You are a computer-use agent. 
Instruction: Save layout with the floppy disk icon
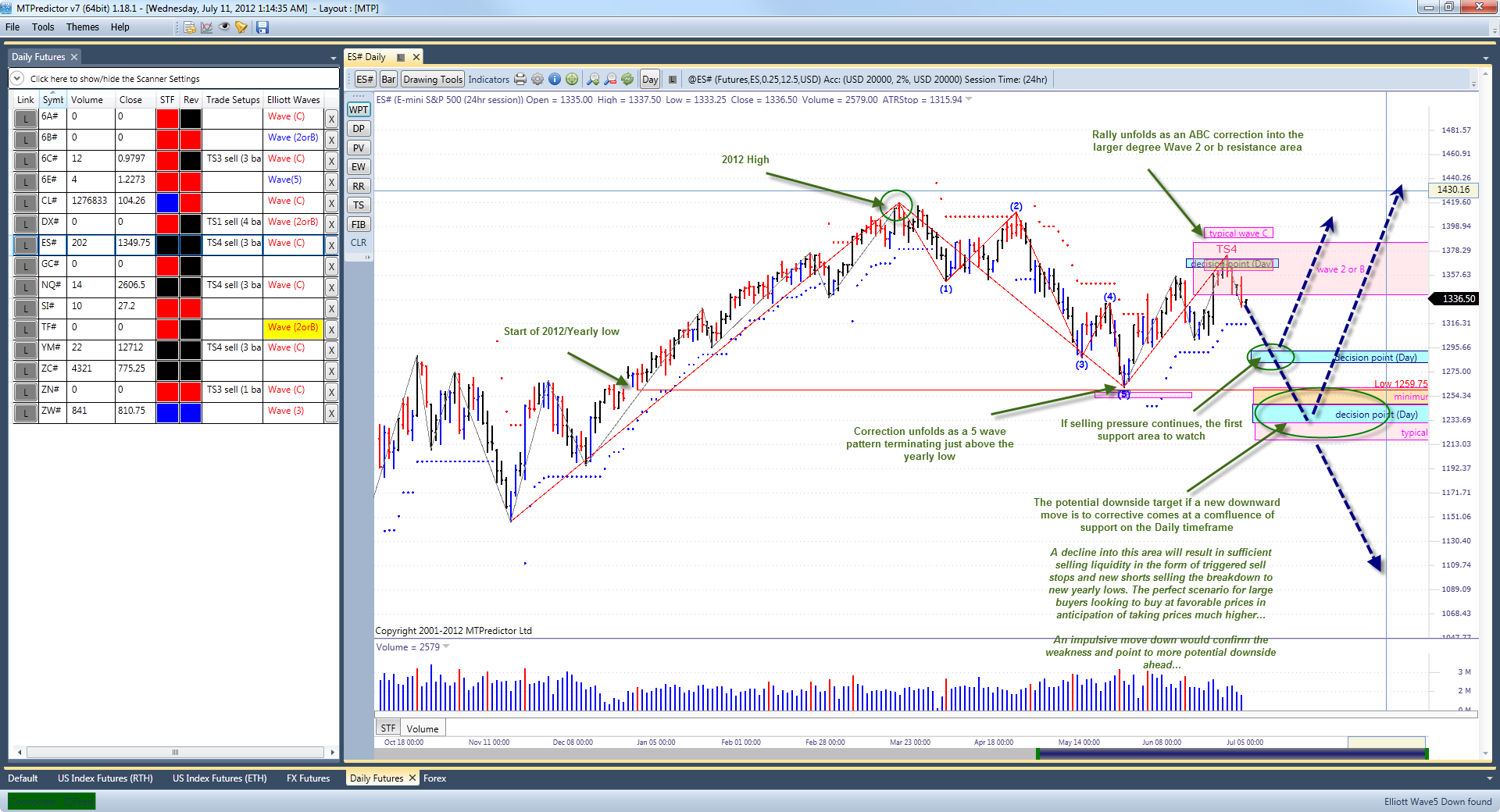point(262,27)
